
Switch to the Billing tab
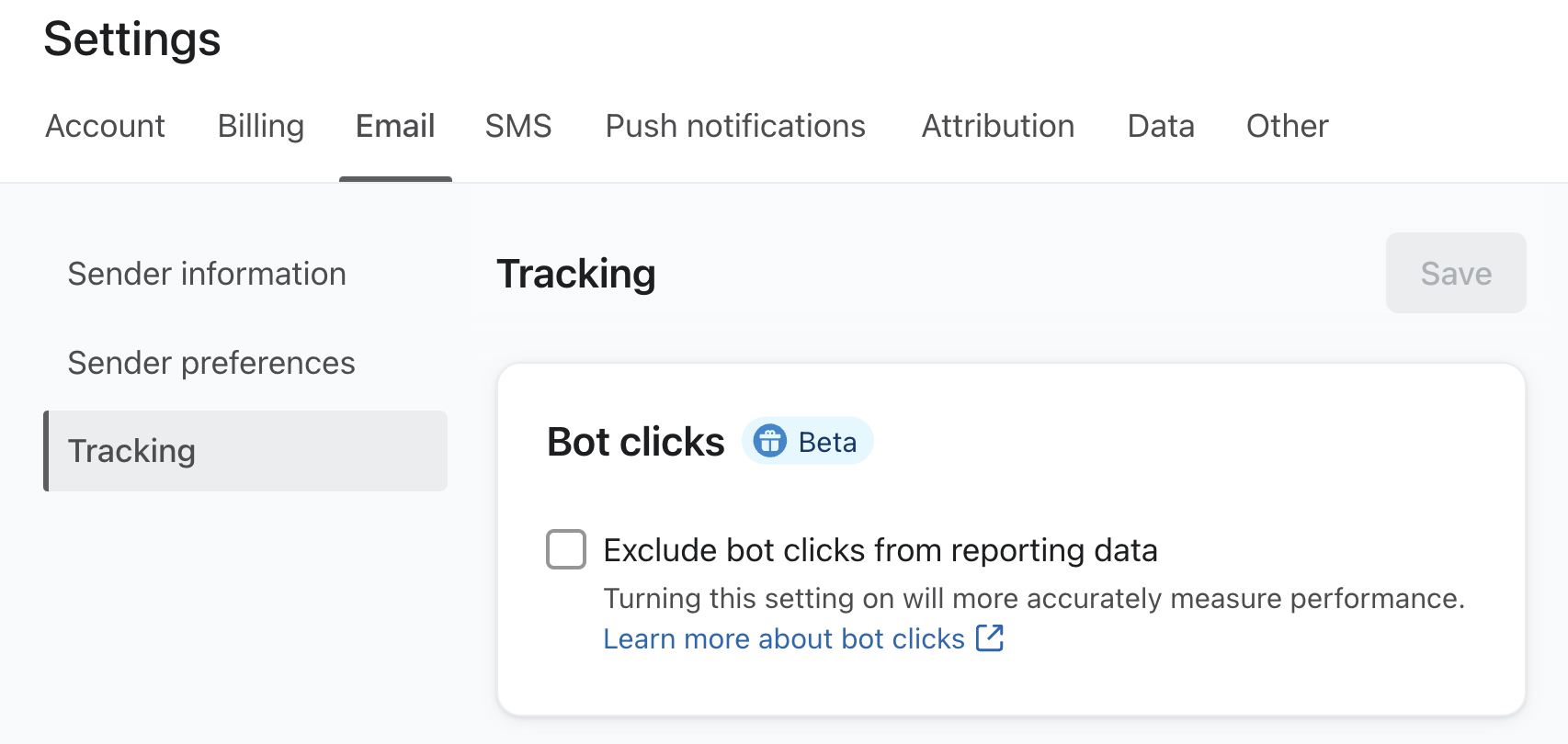[x=260, y=126]
